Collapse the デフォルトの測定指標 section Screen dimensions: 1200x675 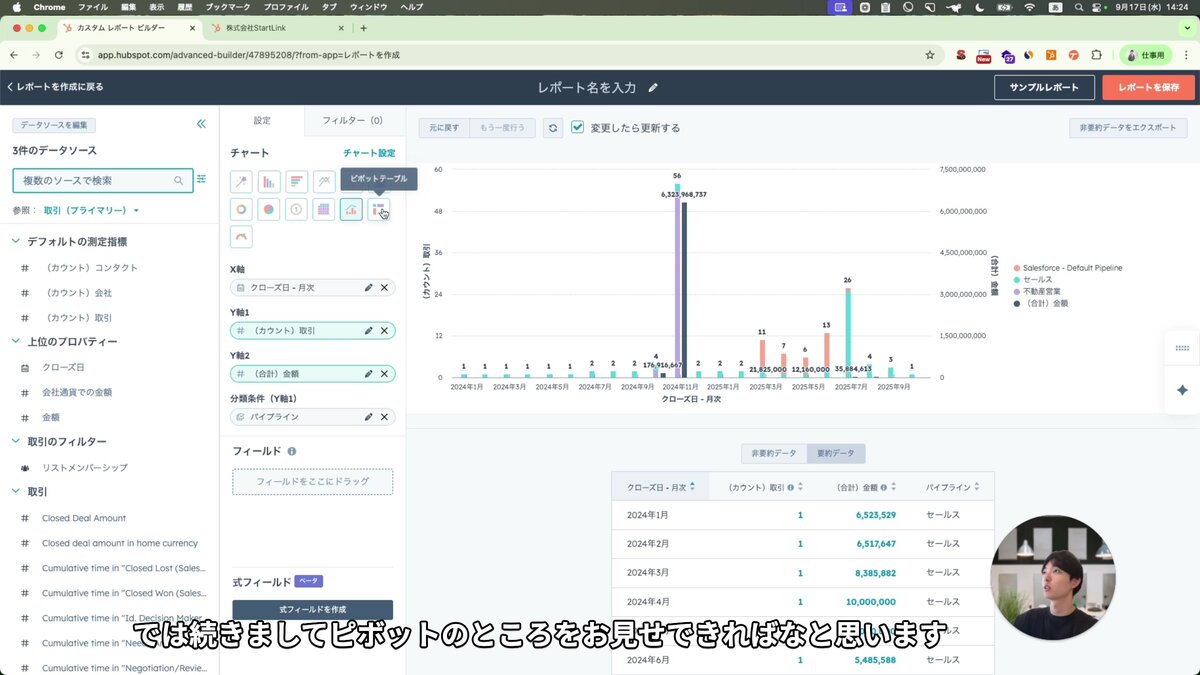pyautogui.click(x=16, y=242)
